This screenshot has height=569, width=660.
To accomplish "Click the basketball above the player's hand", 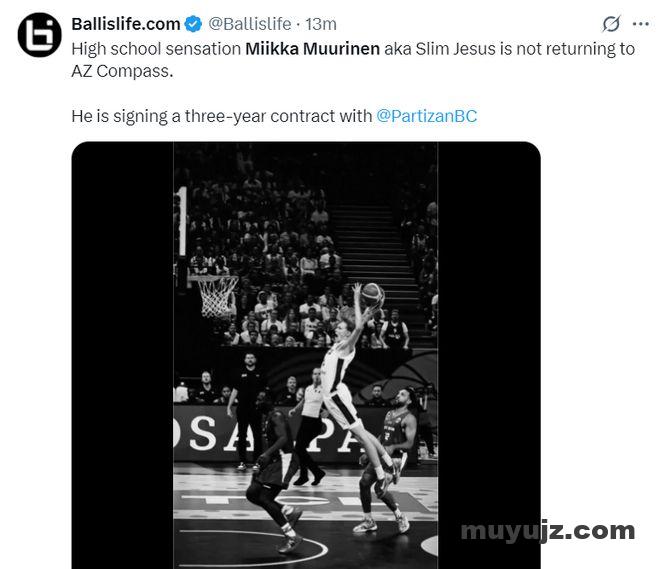I will [x=372, y=295].
